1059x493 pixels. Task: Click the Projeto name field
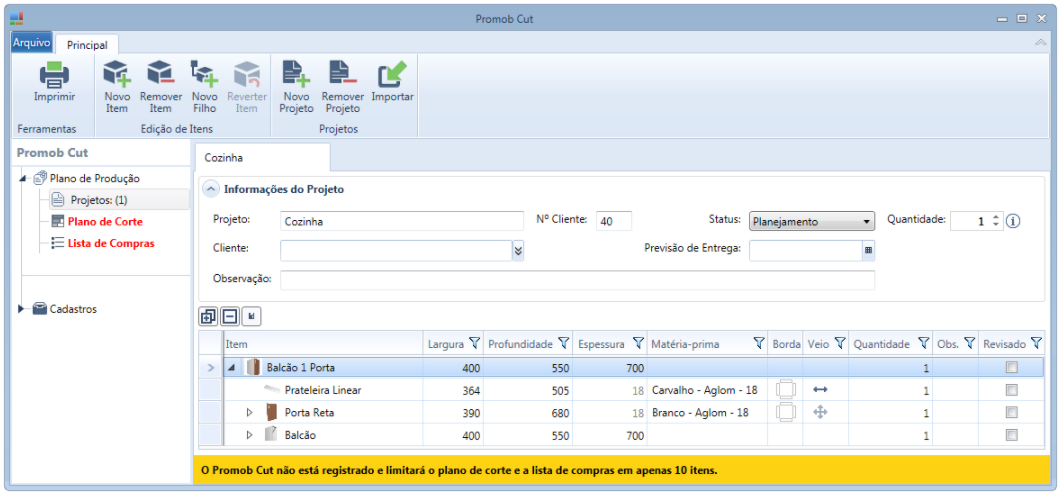pos(402,221)
